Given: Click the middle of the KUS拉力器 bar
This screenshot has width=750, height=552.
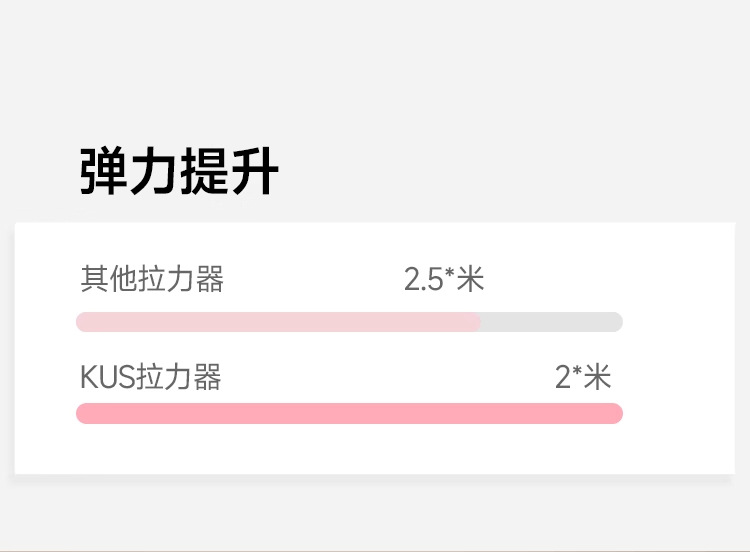Looking at the screenshot, I should (x=349, y=413).
